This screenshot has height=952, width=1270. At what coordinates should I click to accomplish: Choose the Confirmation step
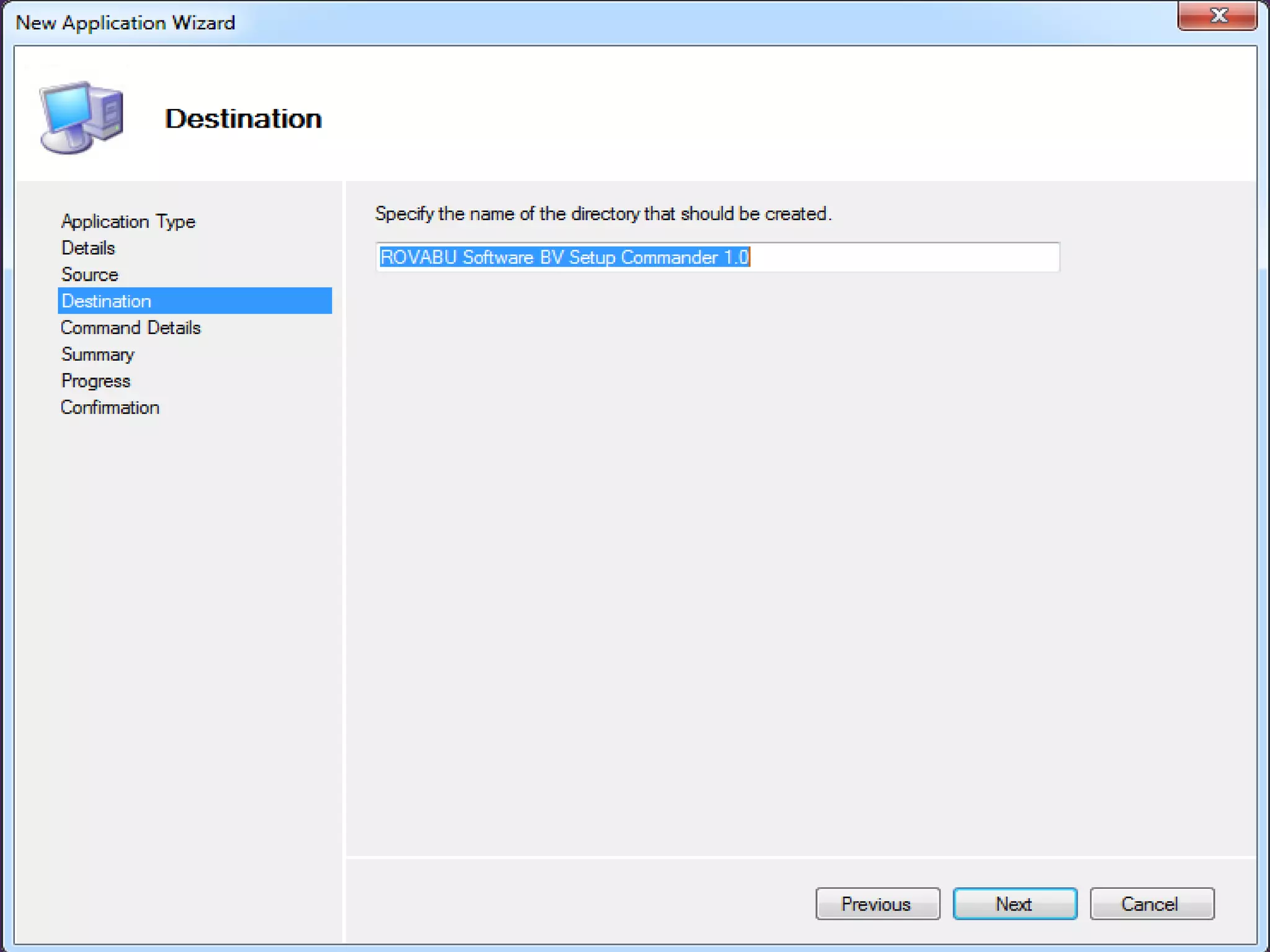tap(110, 408)
